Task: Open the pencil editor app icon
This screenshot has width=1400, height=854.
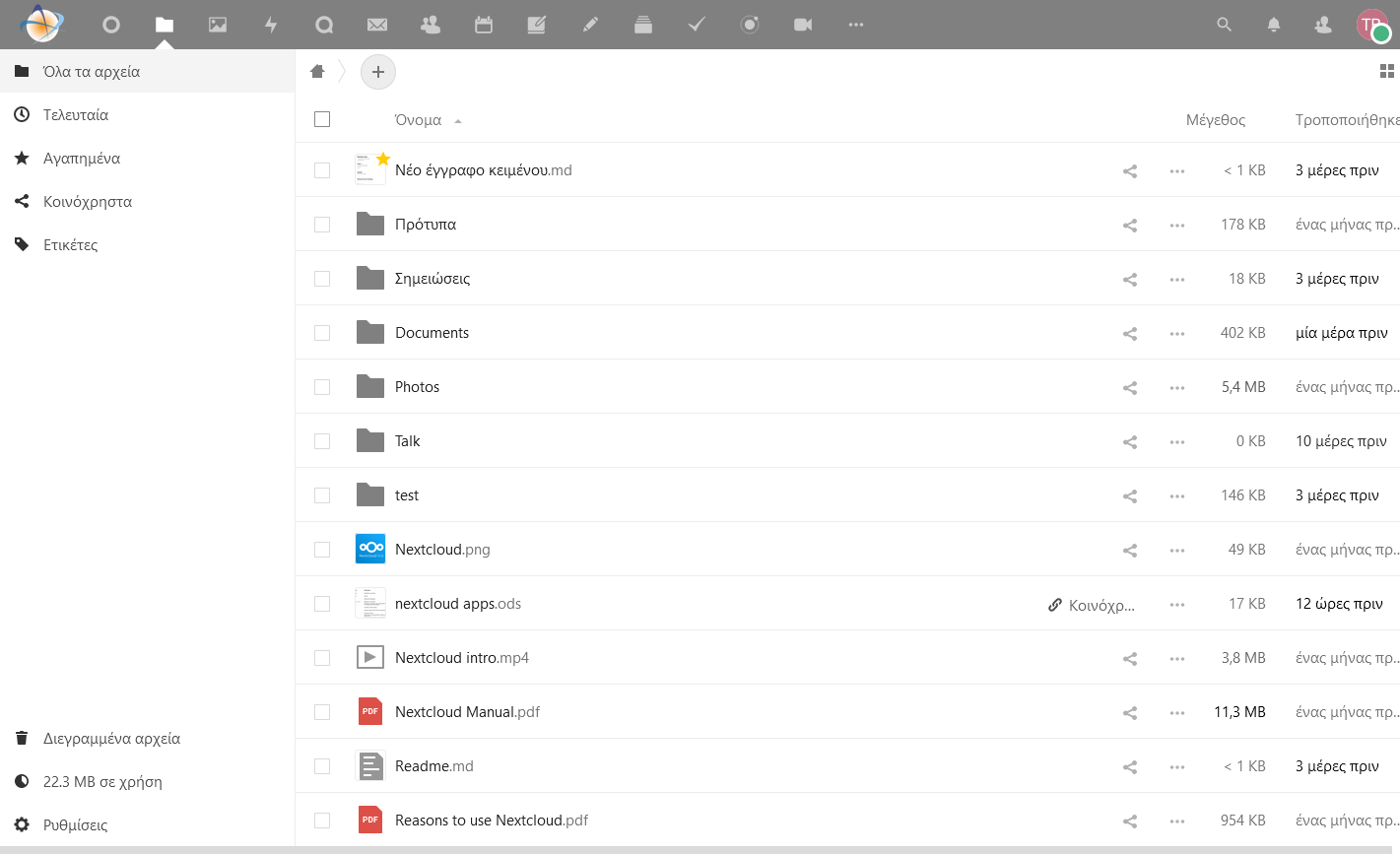Action: pyautogui.click(x=590, y=25)
